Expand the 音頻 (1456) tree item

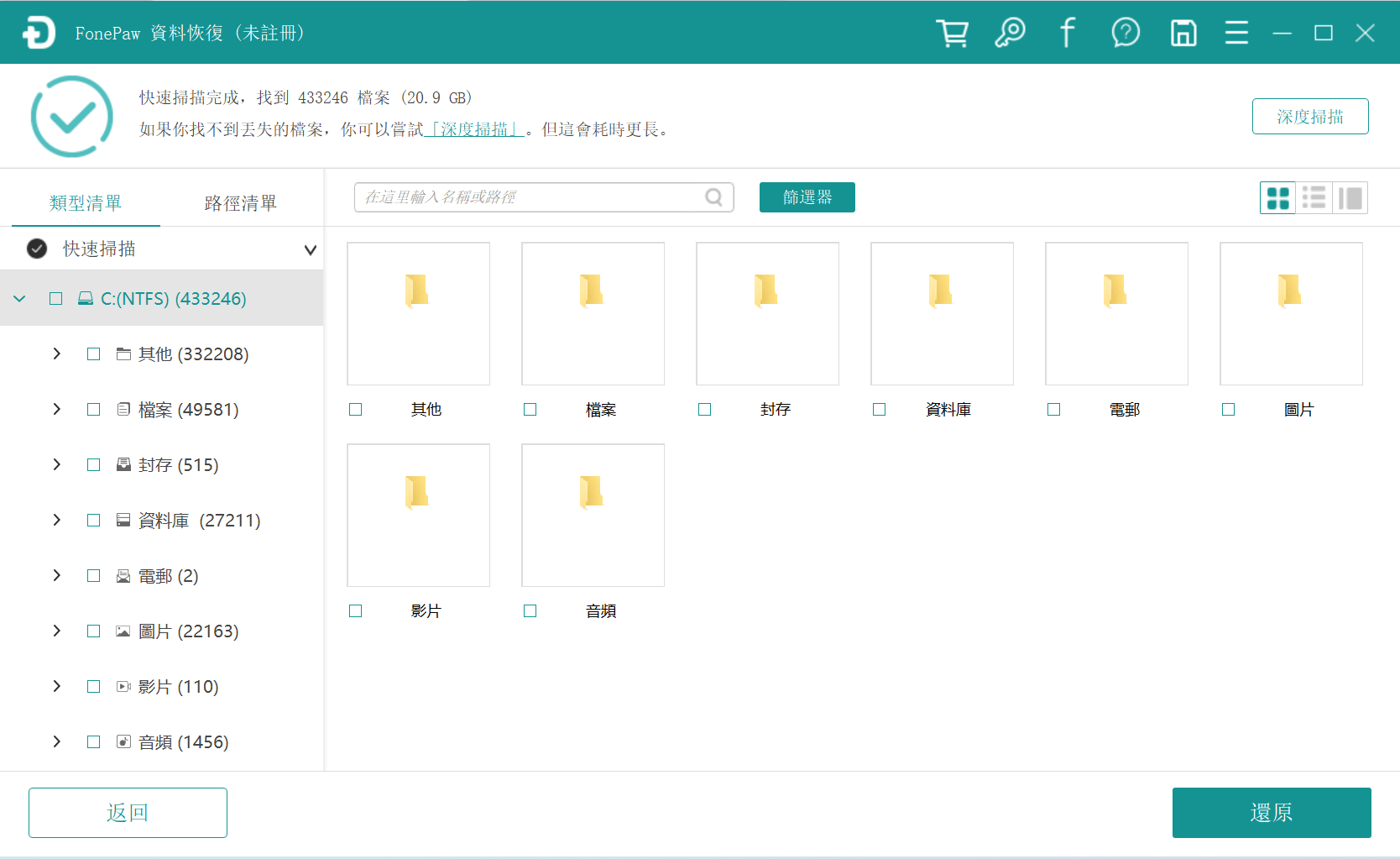[x=56, y=741]
